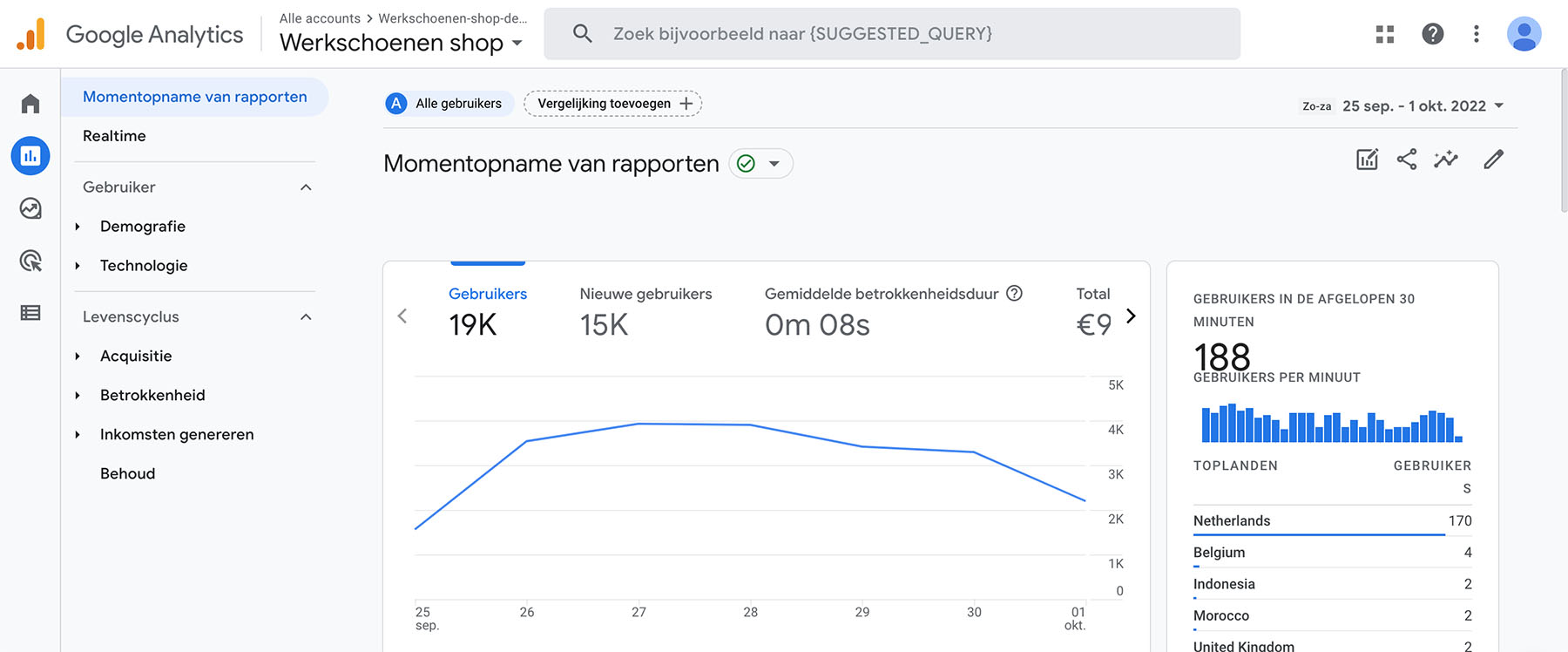The image size is (1568, 652).
Task: Open the Explore icon in left rail
Action: (x=30, y=208)
